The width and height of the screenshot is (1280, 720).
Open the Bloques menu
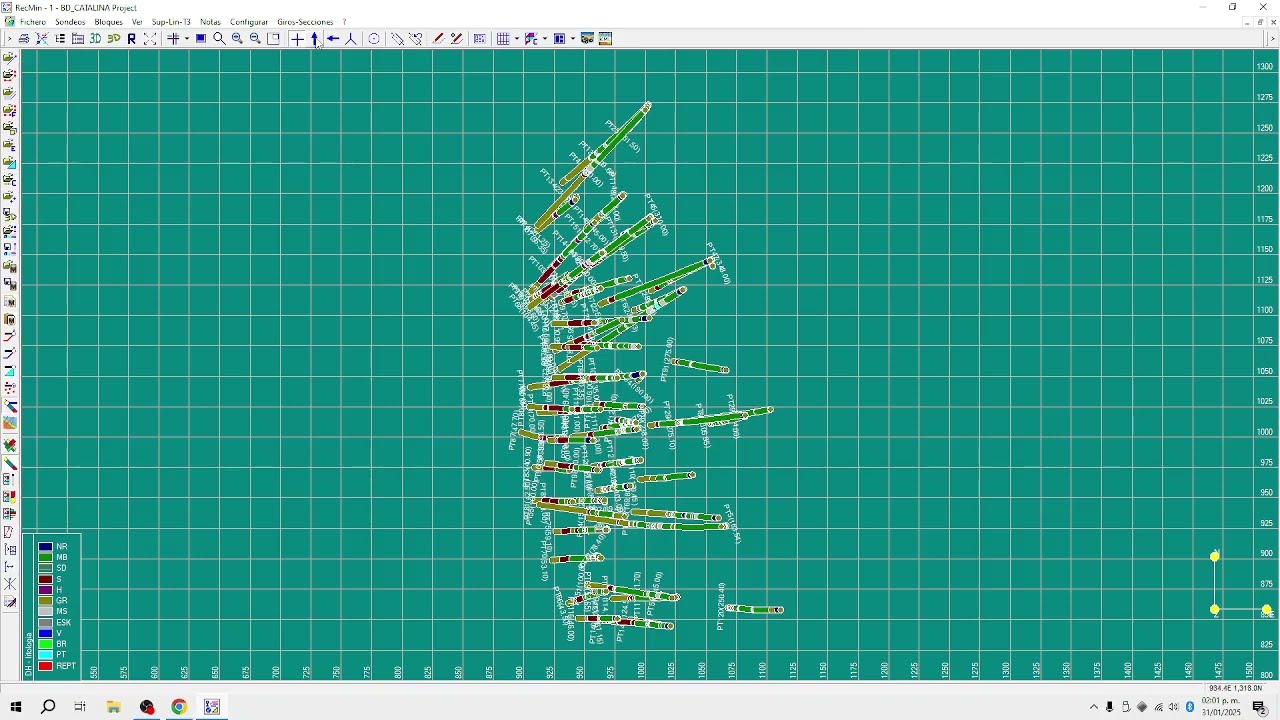(x=108, y=22)
